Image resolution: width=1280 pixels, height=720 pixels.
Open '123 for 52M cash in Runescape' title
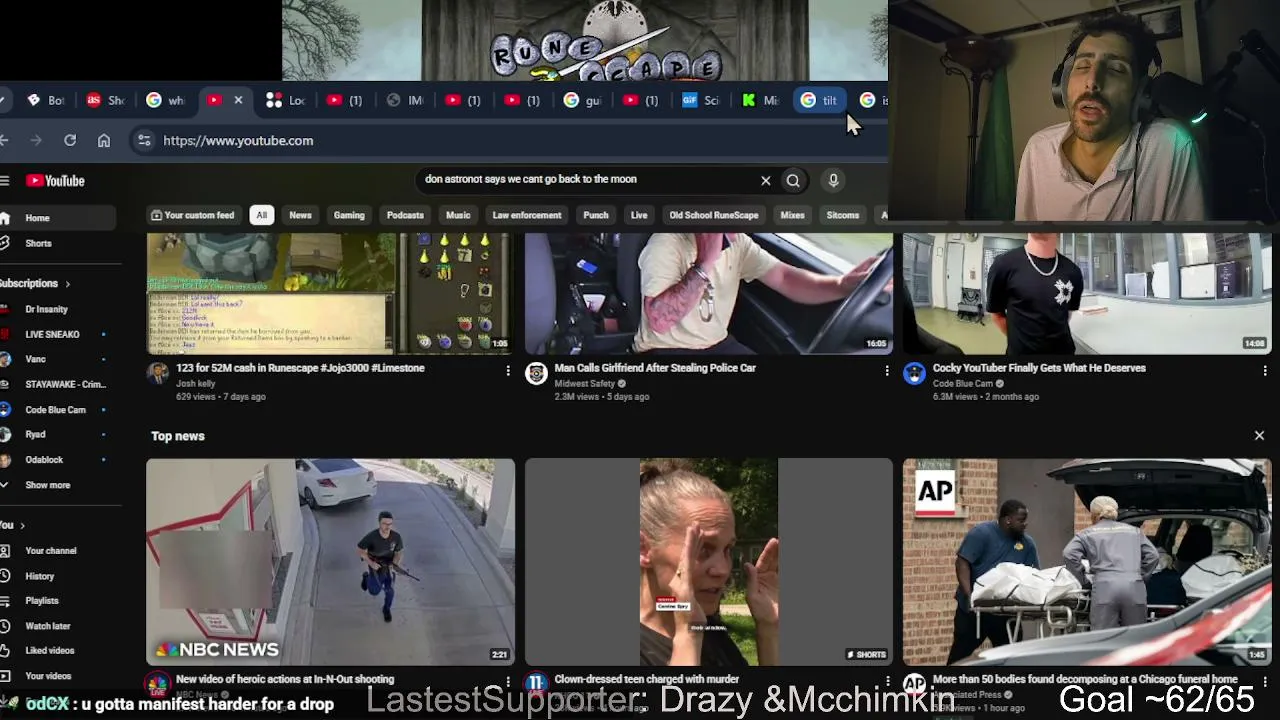click(300, 368)
